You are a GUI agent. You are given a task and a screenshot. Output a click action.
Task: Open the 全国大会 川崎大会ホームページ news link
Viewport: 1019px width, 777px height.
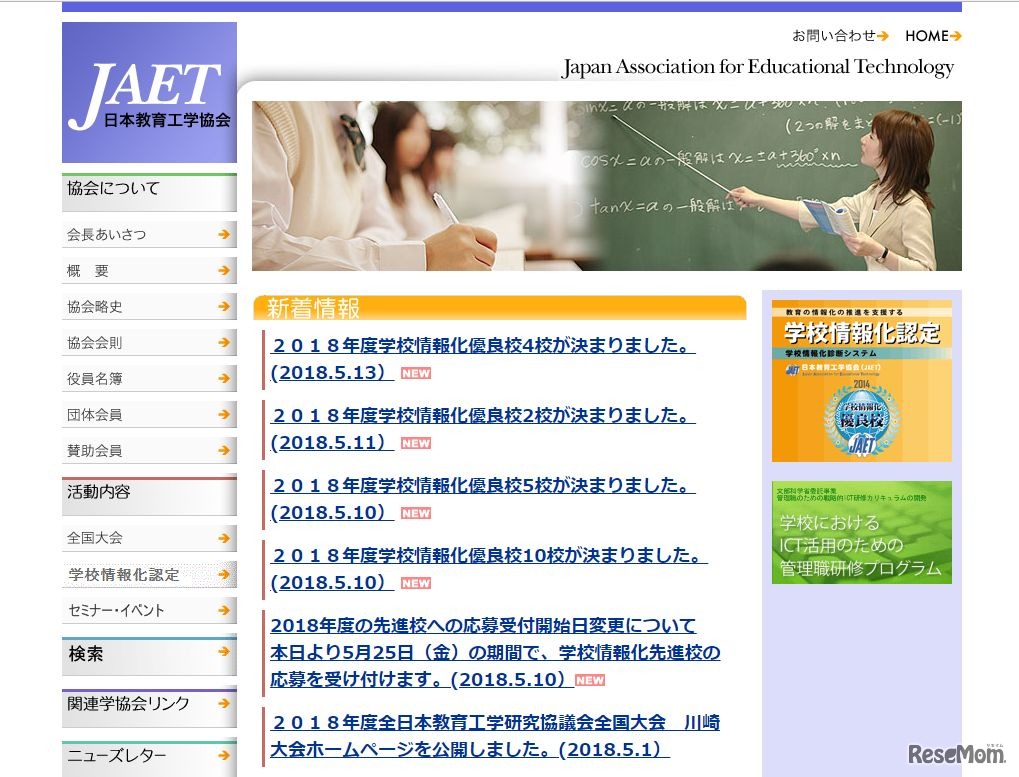(495, 736)
